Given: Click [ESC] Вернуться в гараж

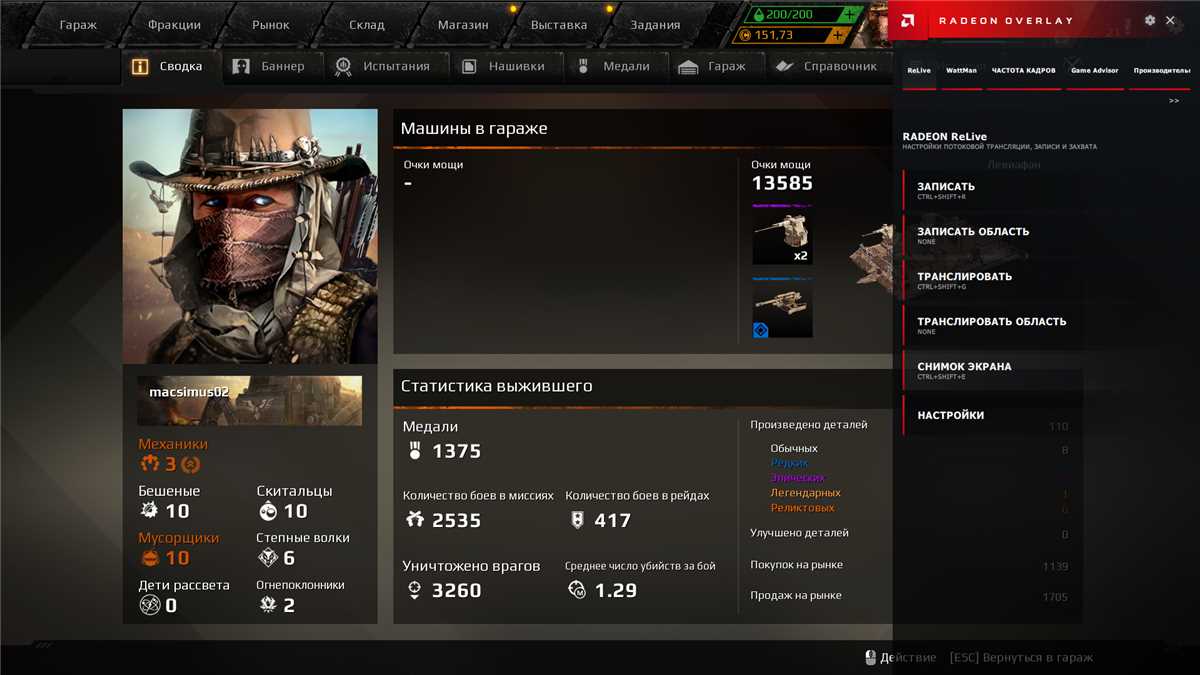Looking at the screenshot, I should pos(1021,657).
